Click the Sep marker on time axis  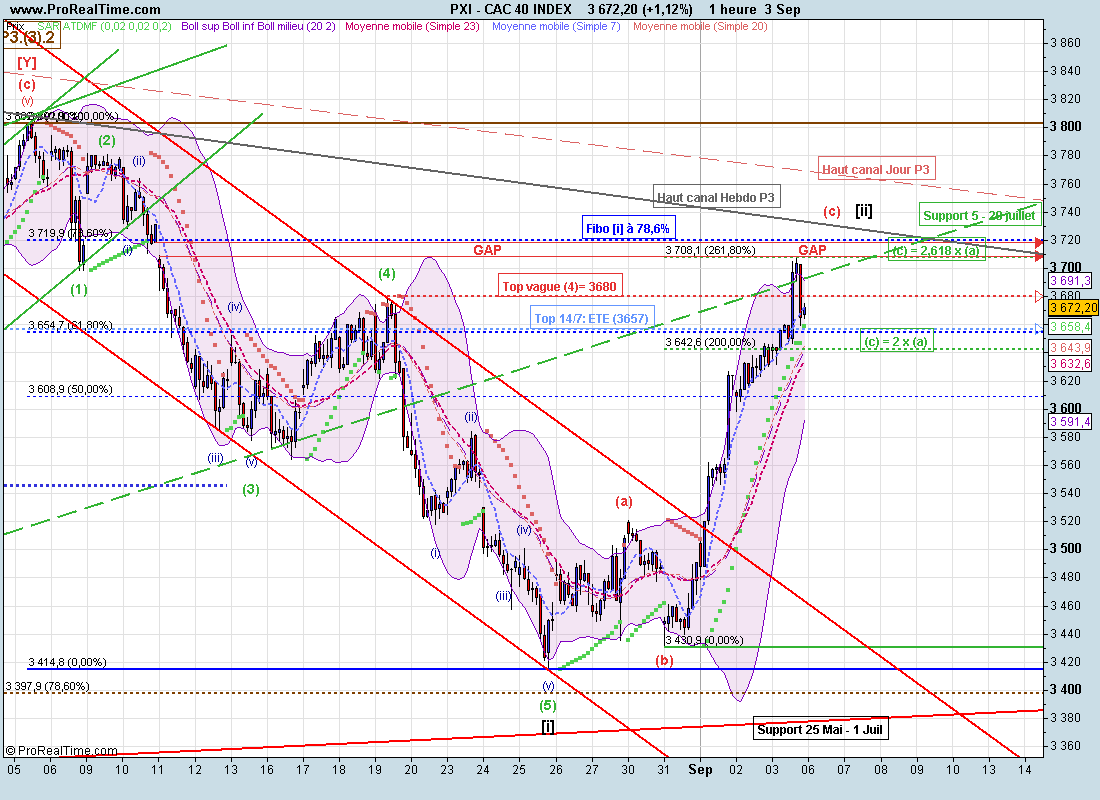pyautogui.click(x=701, y=770)
